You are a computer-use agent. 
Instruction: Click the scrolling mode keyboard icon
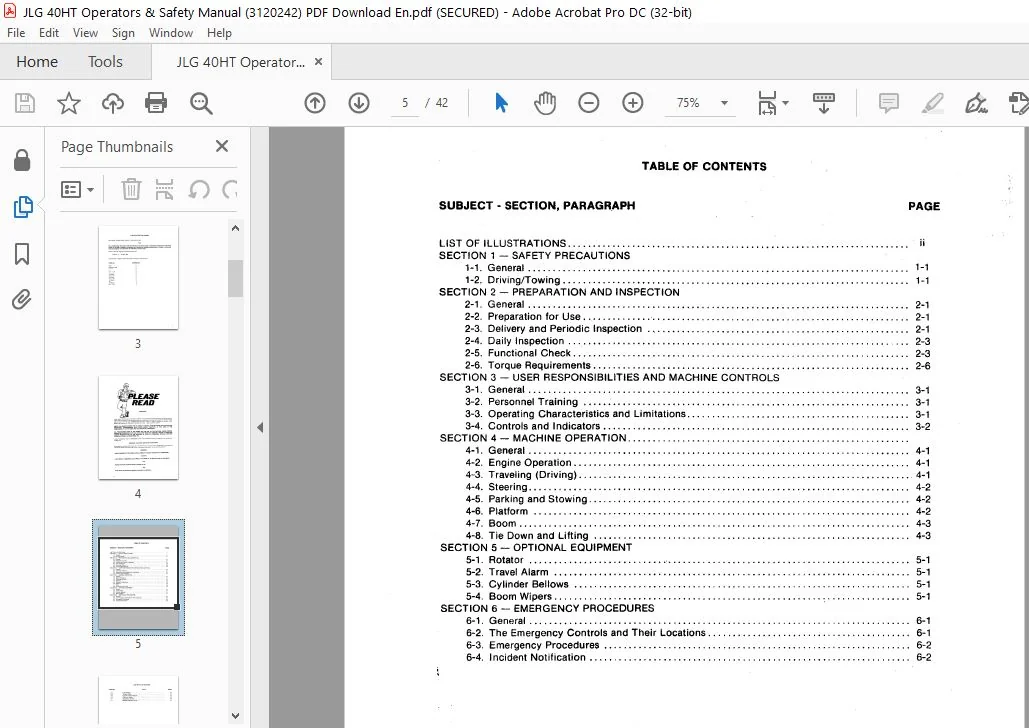click(x=824, y=103)
